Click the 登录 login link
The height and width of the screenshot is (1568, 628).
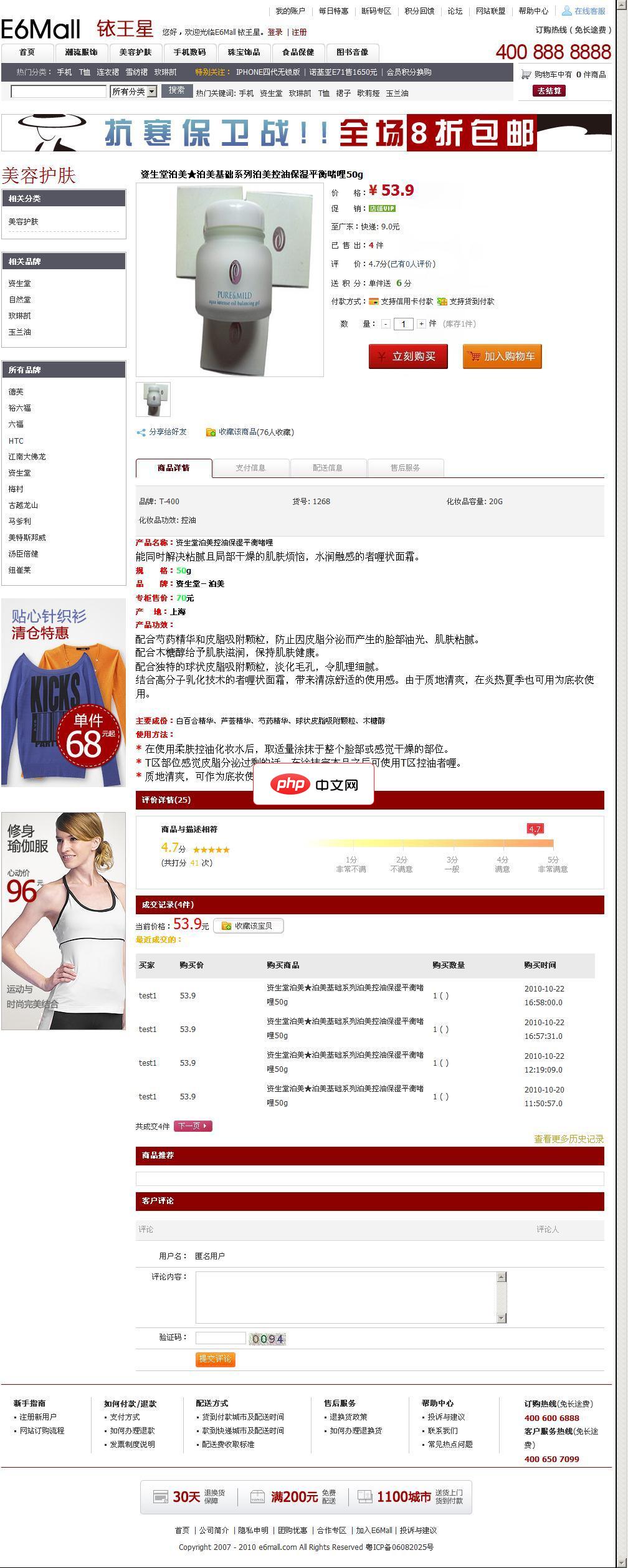click(x=275, y=32)
